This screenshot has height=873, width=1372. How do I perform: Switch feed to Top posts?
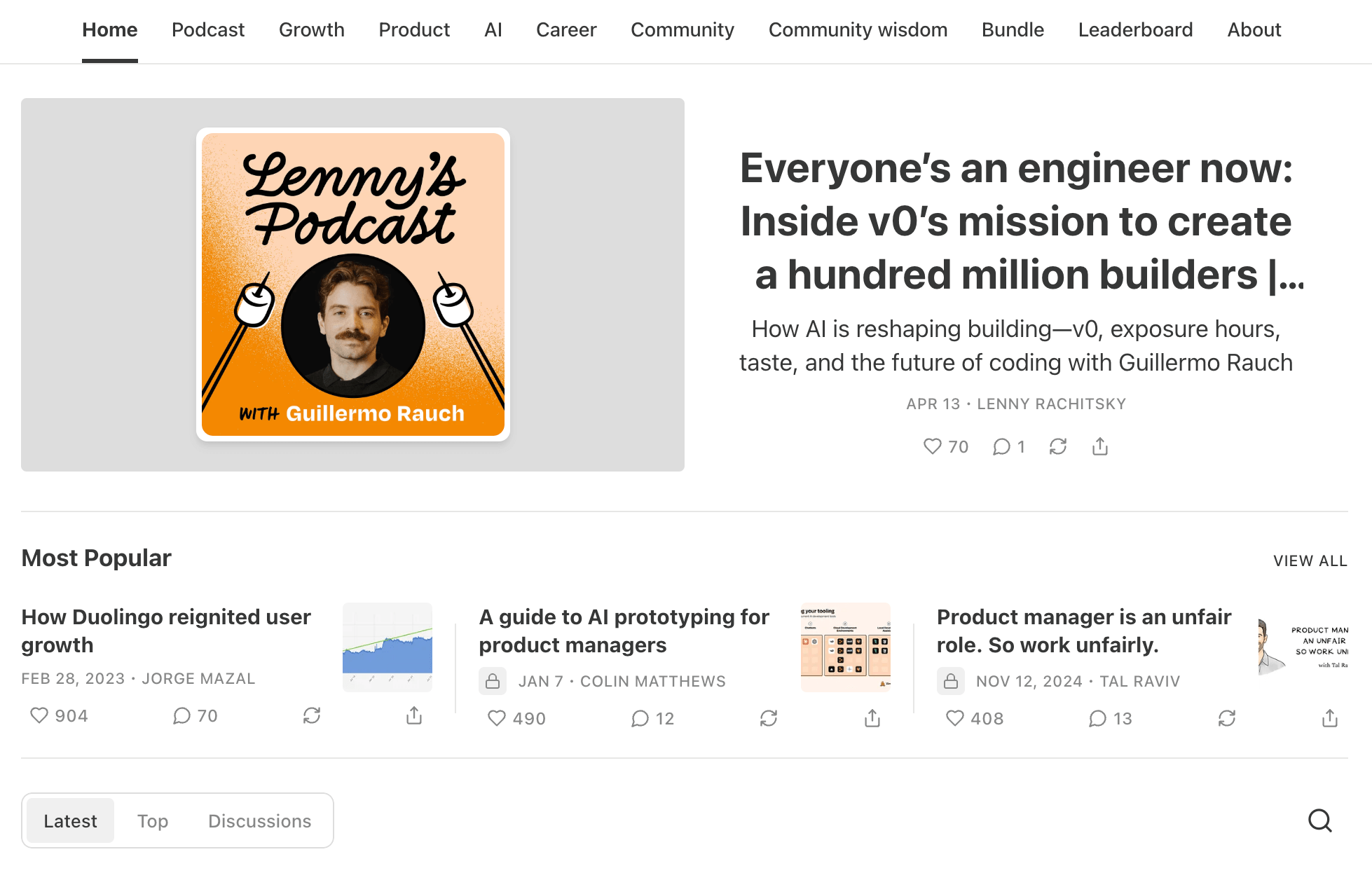[153, 820]
